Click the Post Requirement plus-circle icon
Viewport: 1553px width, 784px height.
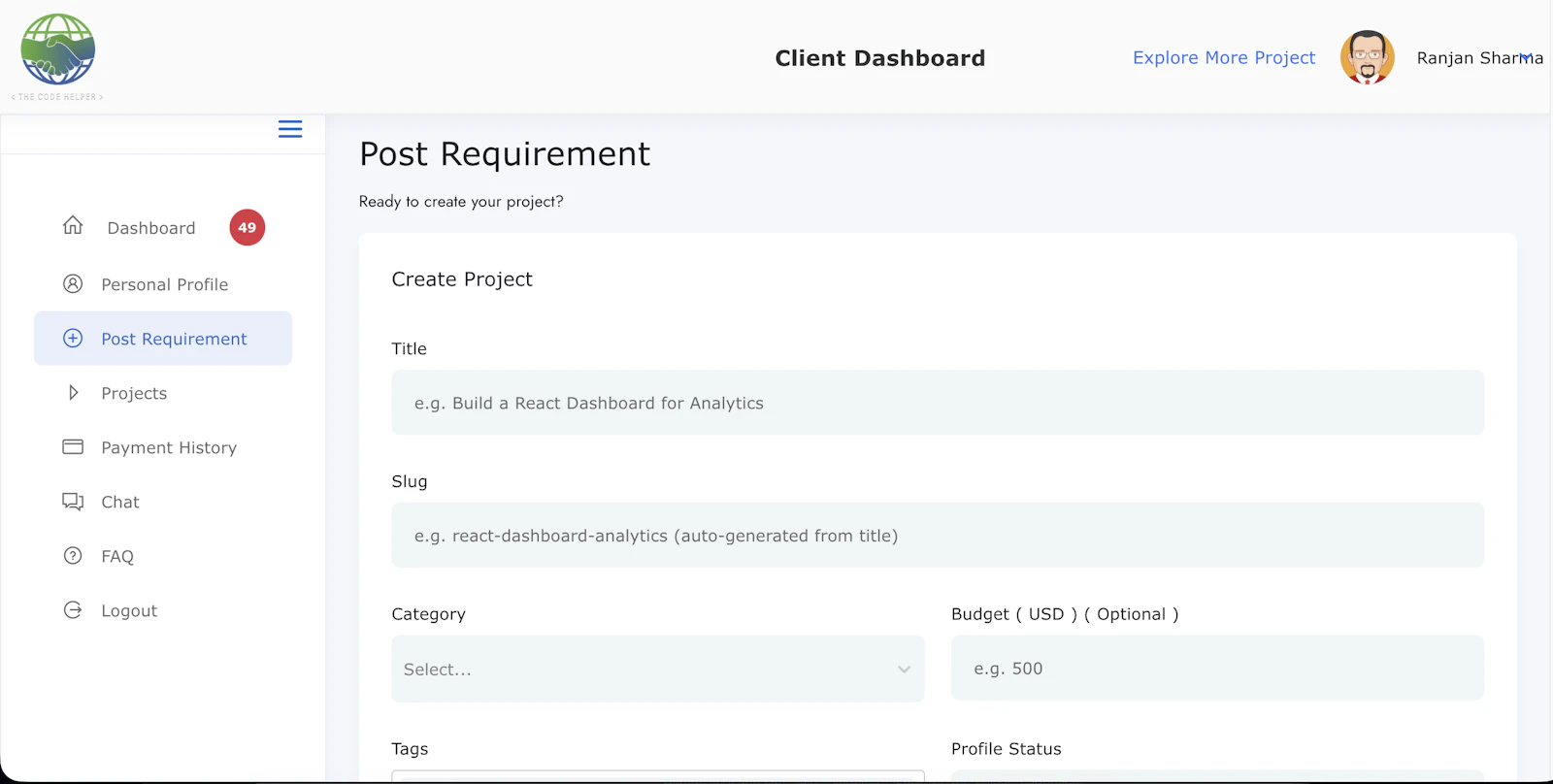(73, 338)
